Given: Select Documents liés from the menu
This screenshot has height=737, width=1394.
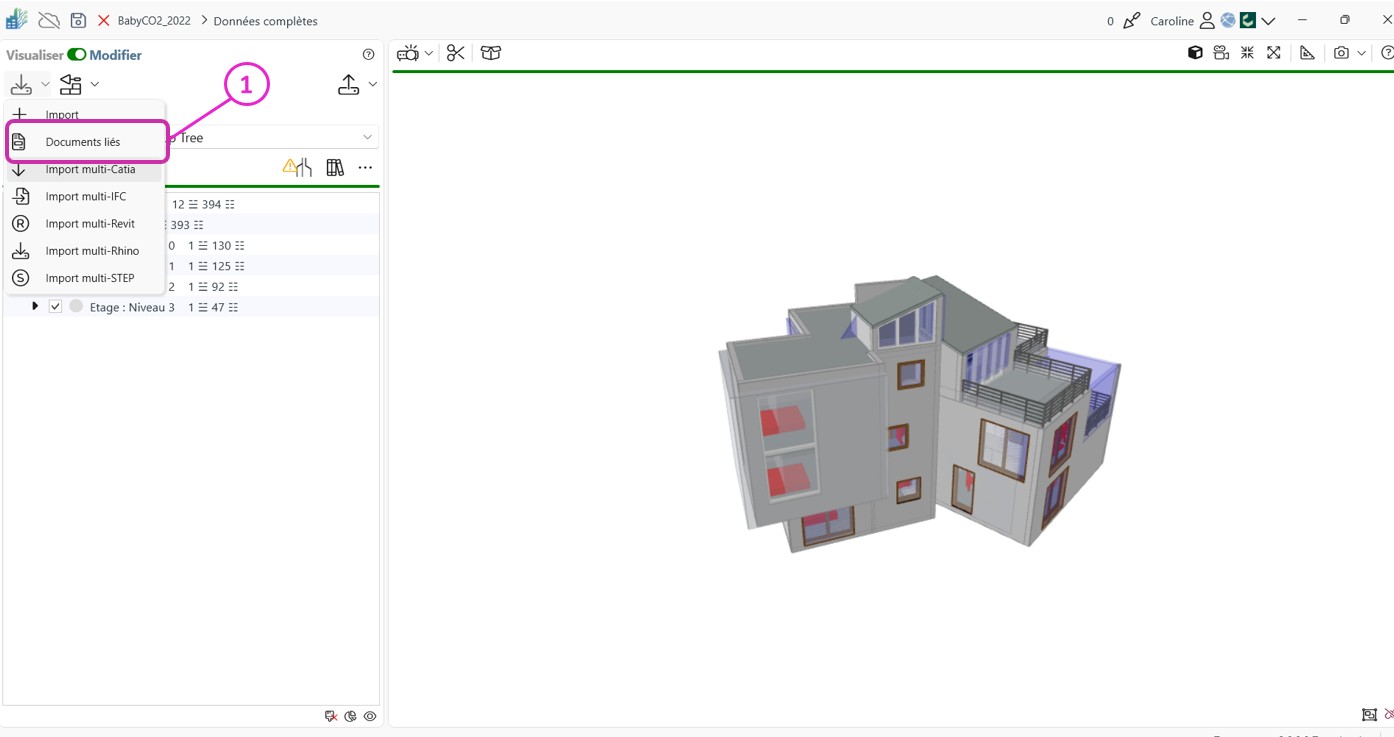Looking at the screenshot, I should pos(83,142).
